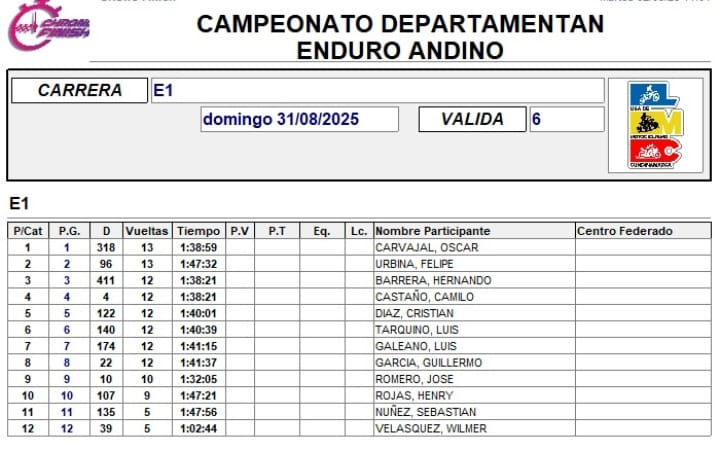The height and width of the screenshot is (454, 720).
Task: Click the VALIDA label box
Action: [472, 120]
